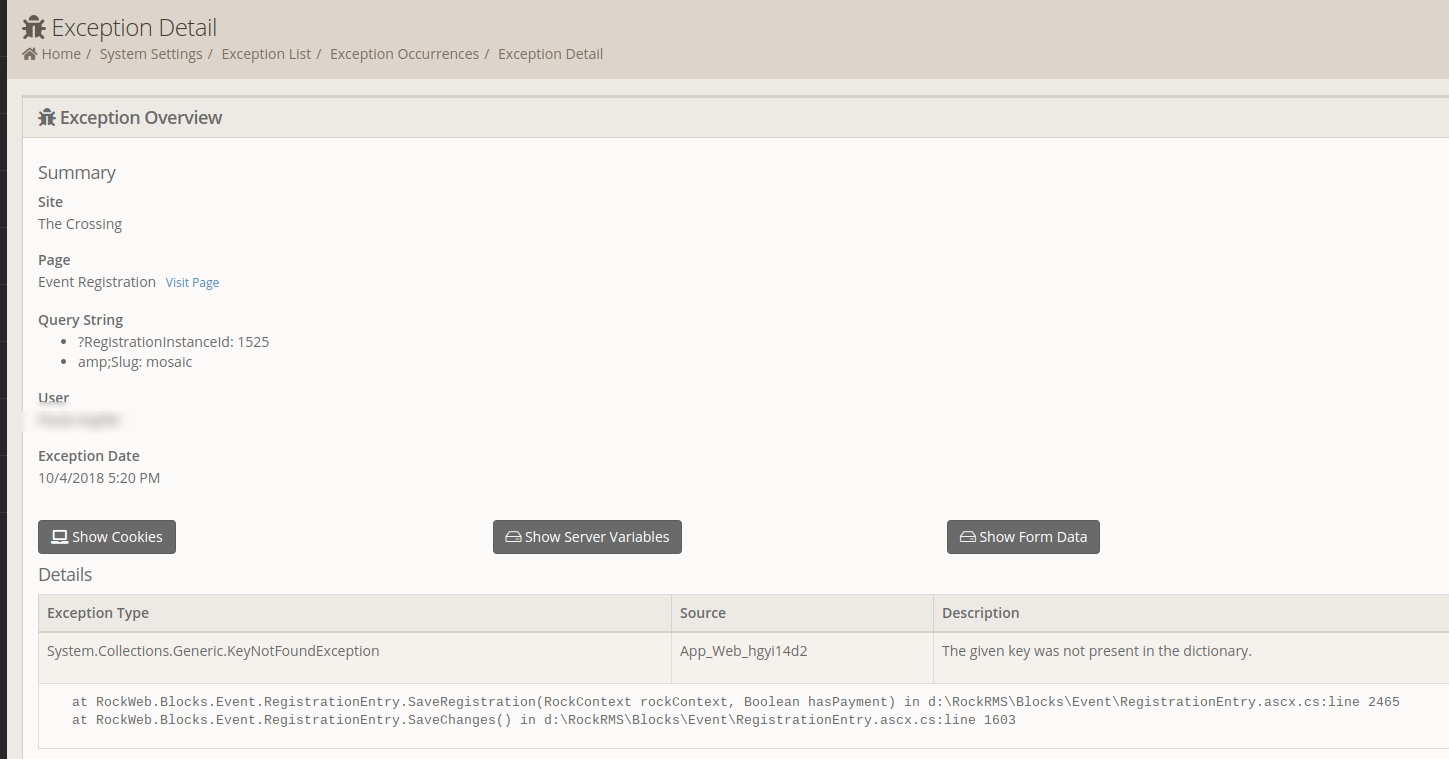
Task: Open the Visit Page link
Action: click(x=192, y=282)
